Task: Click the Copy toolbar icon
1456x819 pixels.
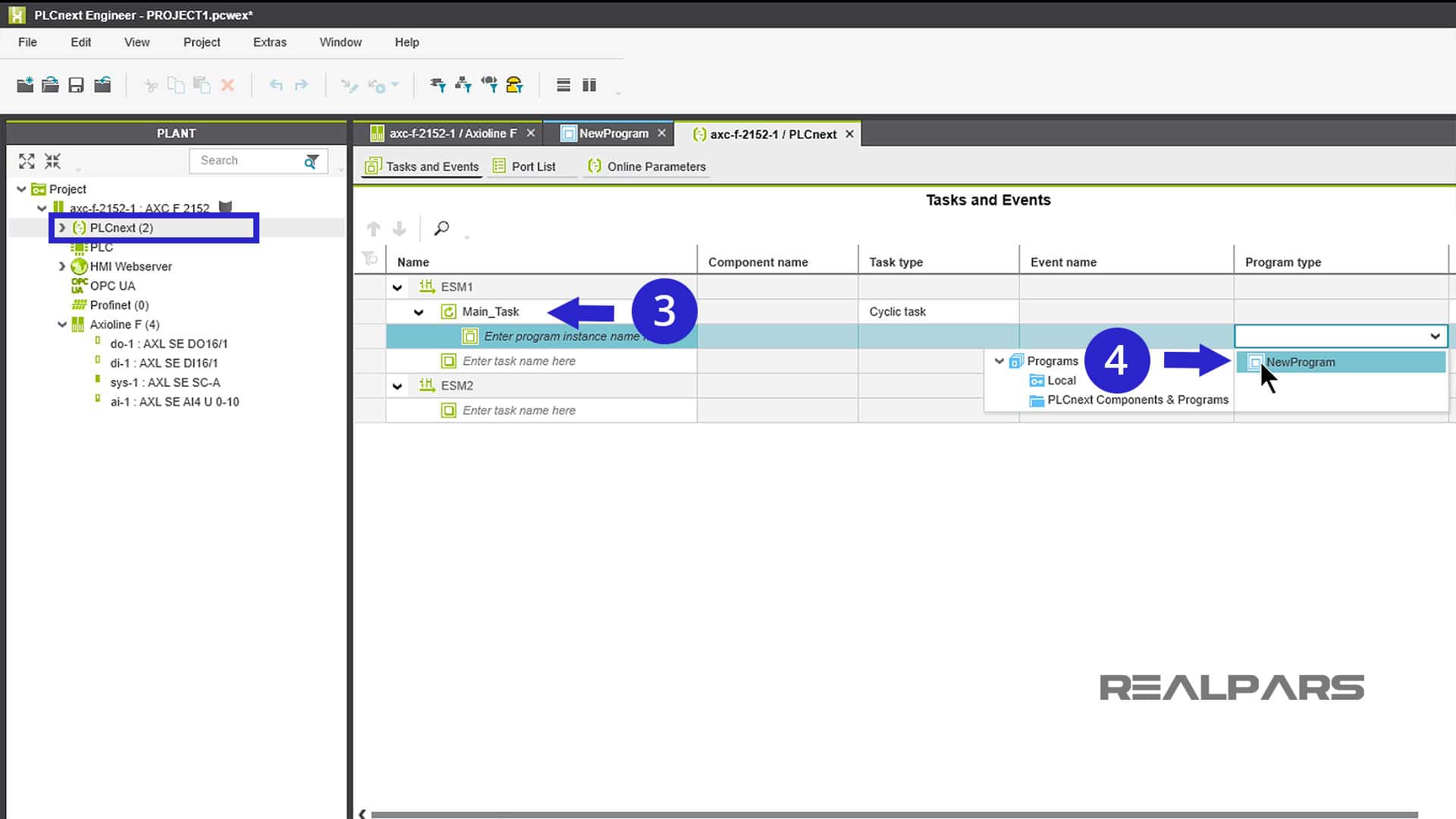Action: 176,85
